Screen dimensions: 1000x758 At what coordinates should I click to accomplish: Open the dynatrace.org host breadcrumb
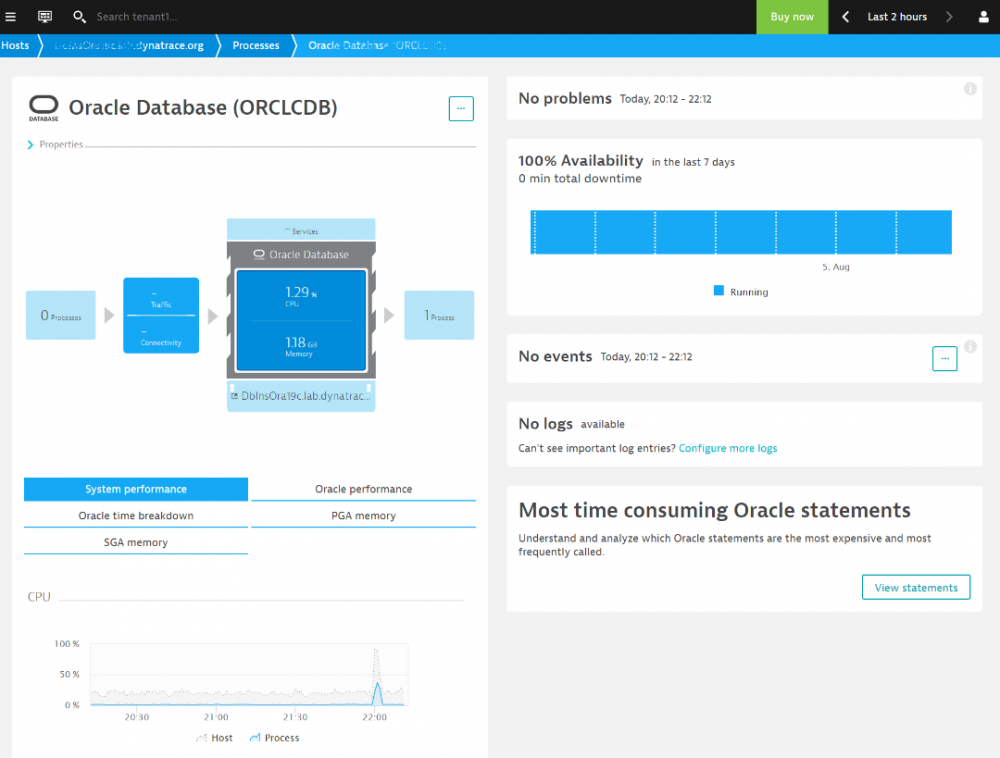tap(129, 45)
